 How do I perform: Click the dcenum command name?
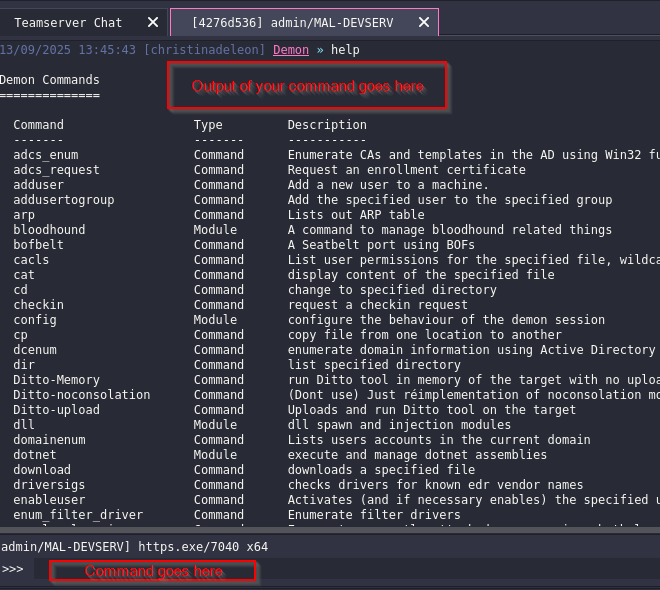pos(35,350)
